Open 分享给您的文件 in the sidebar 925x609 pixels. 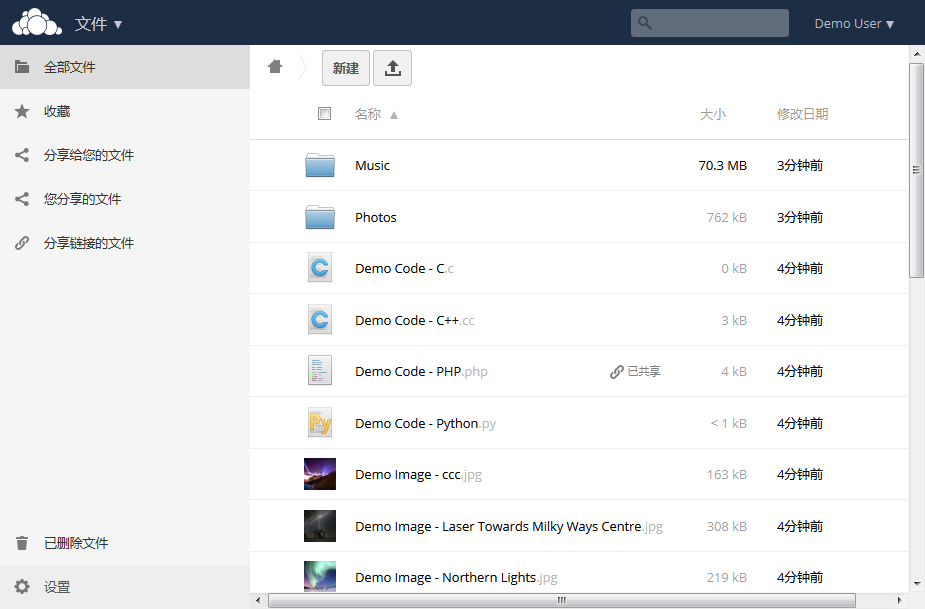(88, 155)
